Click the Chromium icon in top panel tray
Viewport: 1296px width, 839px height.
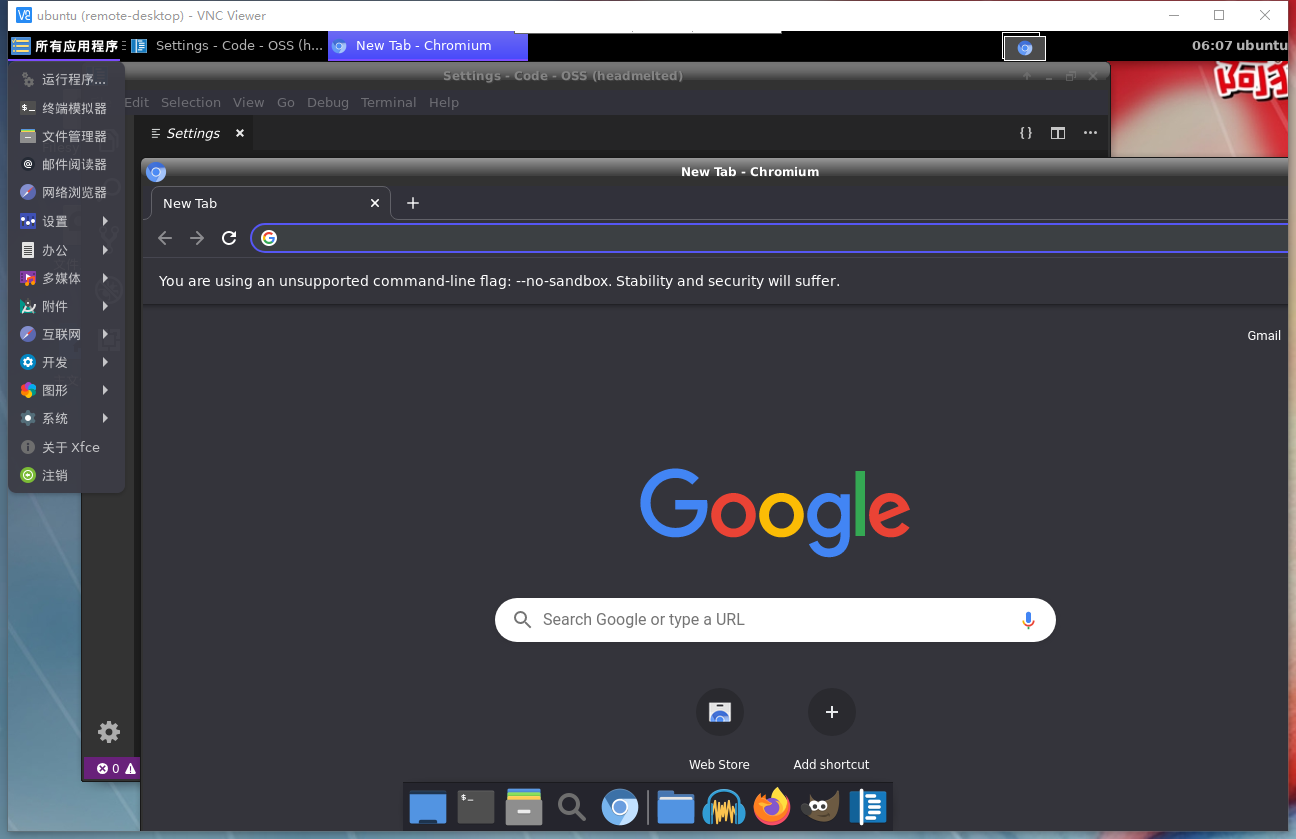(x=1025, y=47)
